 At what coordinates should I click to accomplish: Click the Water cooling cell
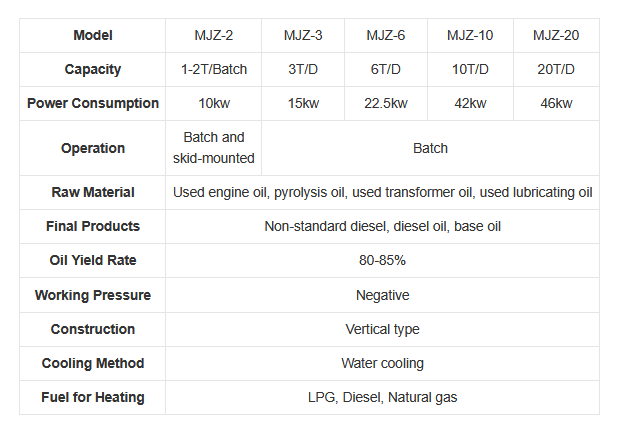click(383, 363)
